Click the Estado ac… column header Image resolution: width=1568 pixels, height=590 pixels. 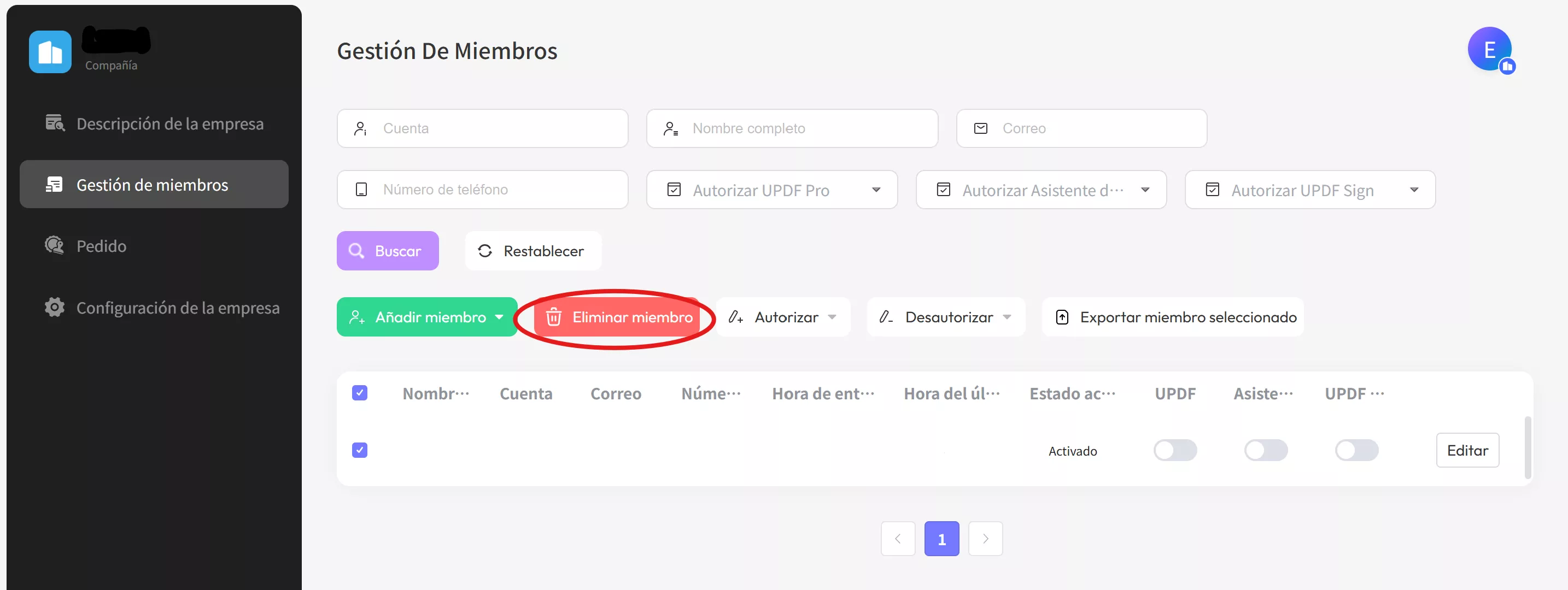click(1073, 393)
